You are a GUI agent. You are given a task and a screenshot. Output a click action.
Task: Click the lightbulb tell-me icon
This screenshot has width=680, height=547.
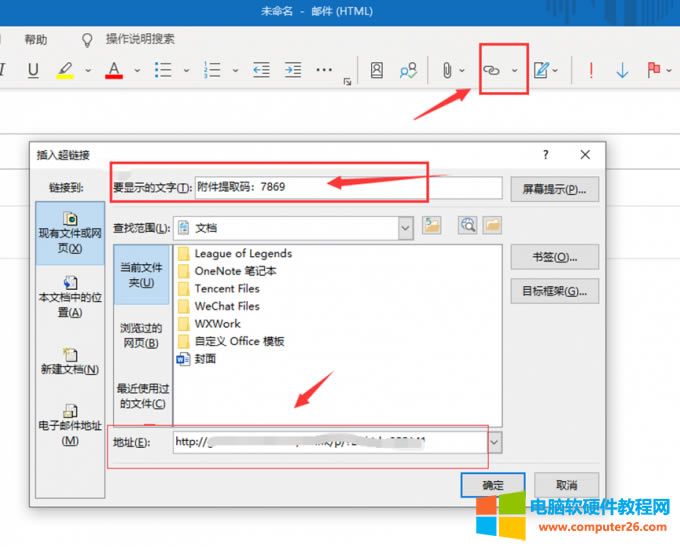87,40
